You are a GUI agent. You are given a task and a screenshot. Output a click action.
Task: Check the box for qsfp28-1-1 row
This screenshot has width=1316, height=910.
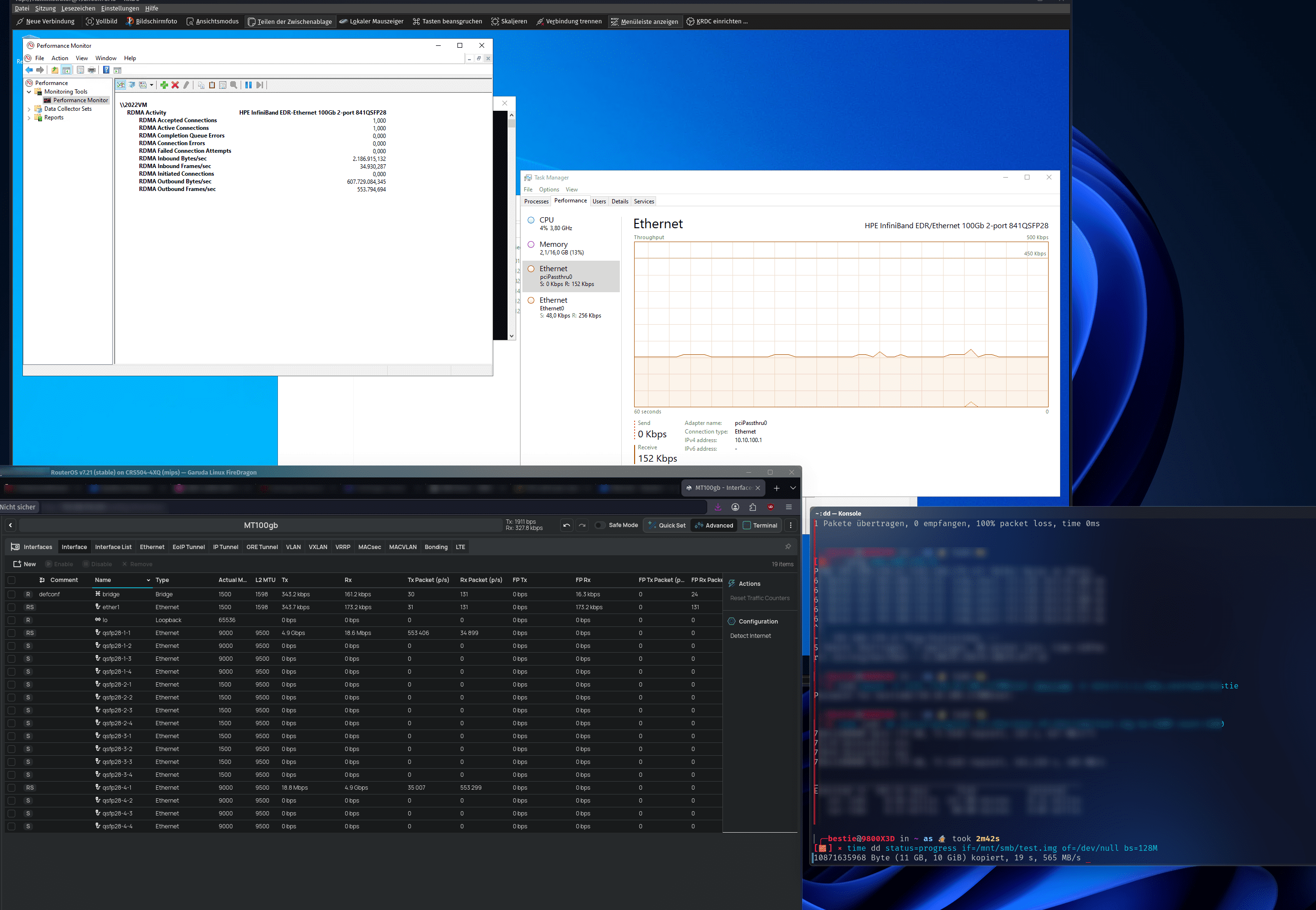[x=11, y=633]
